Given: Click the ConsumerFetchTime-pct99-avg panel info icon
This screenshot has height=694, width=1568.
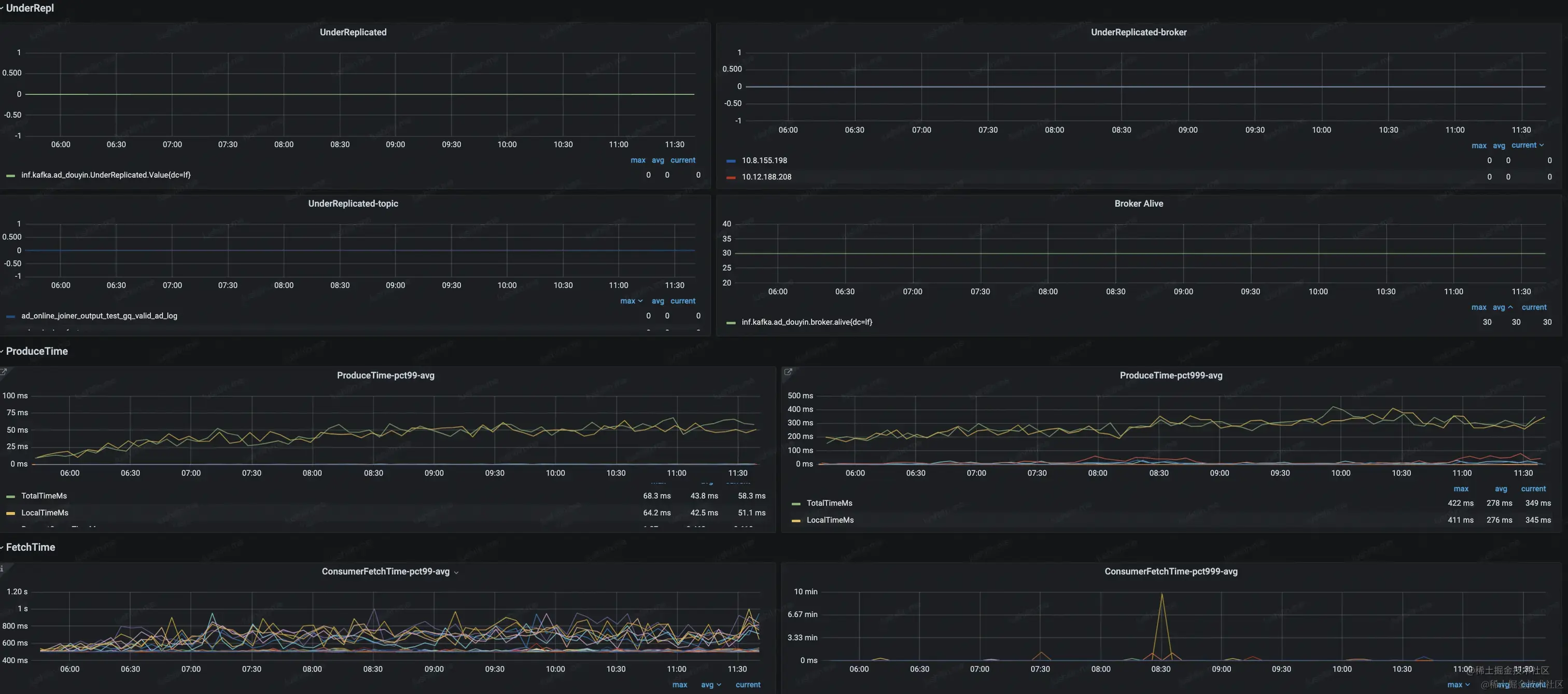Looking at the screenshot, I should 3,568.
